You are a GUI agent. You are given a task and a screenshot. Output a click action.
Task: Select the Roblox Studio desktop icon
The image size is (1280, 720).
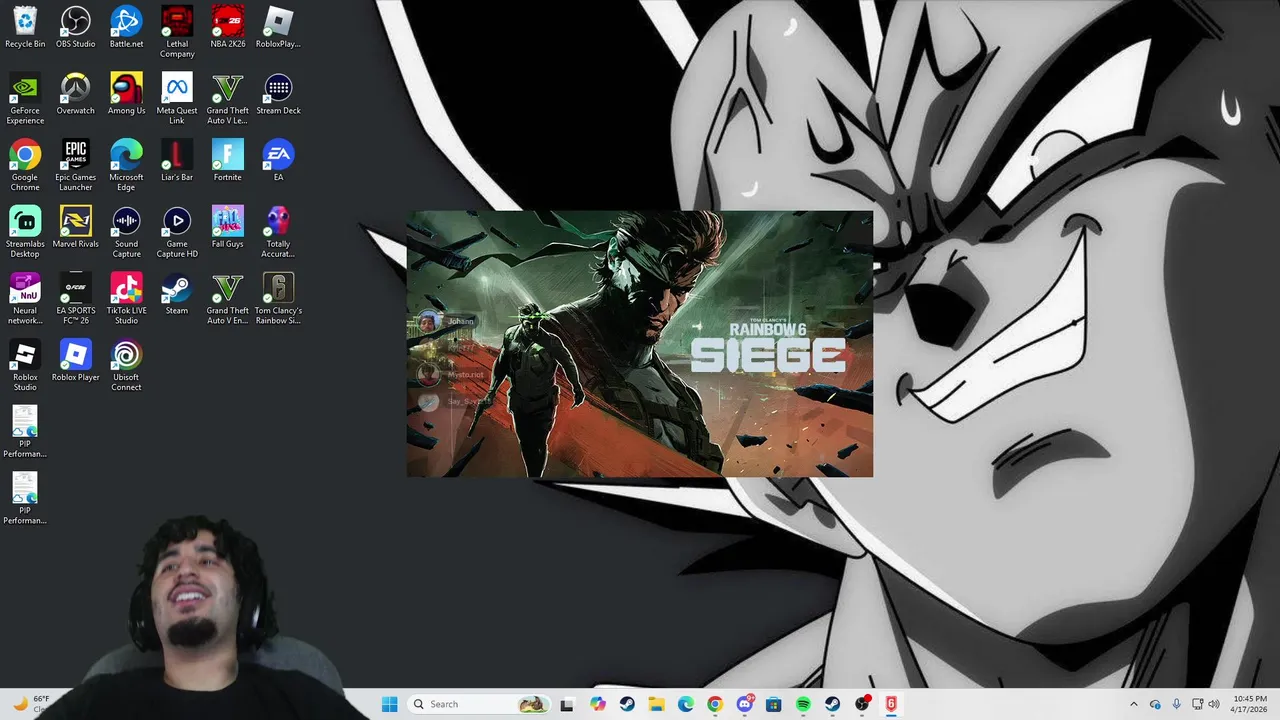pyautogui.click(x=25, y=366)
